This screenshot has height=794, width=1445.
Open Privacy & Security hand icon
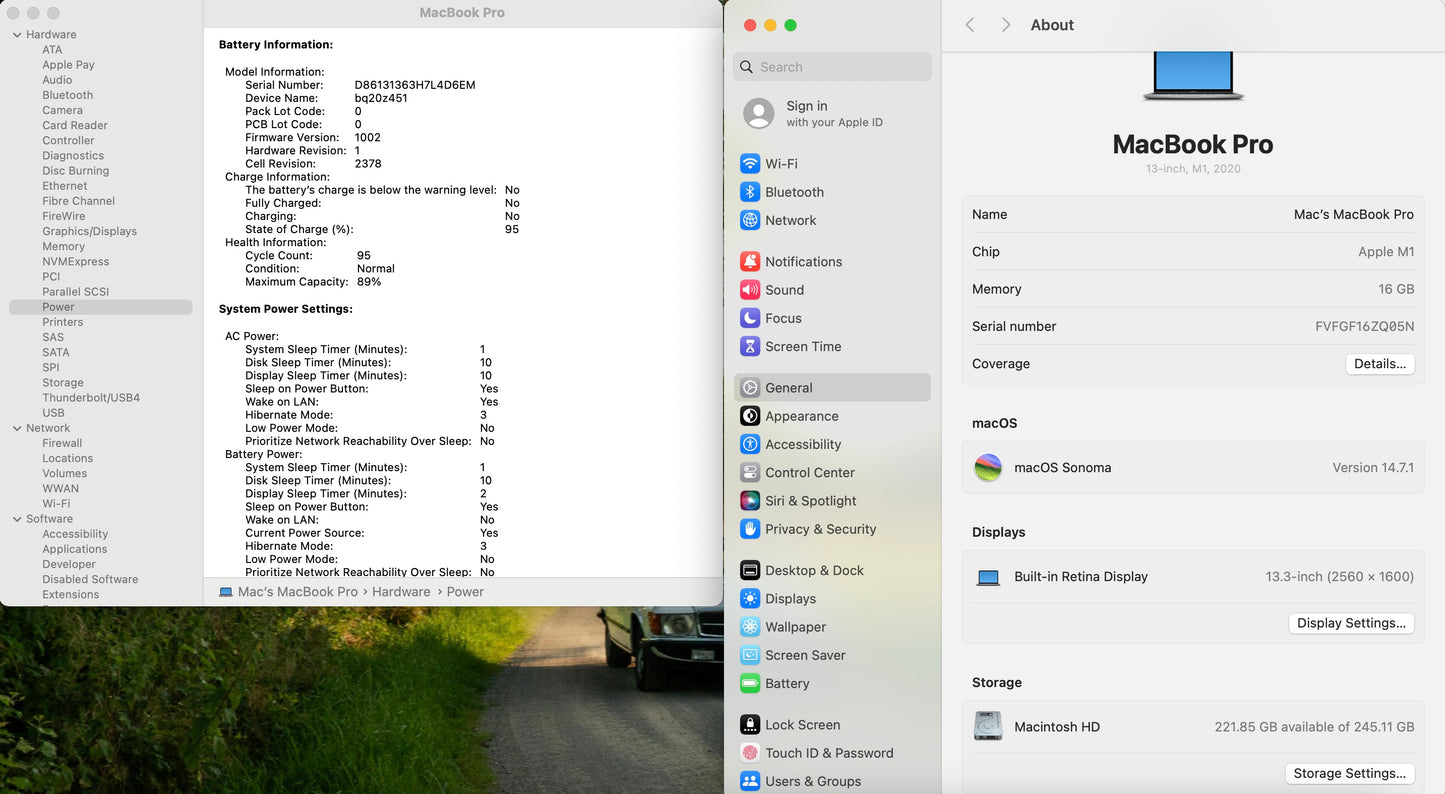750,529
